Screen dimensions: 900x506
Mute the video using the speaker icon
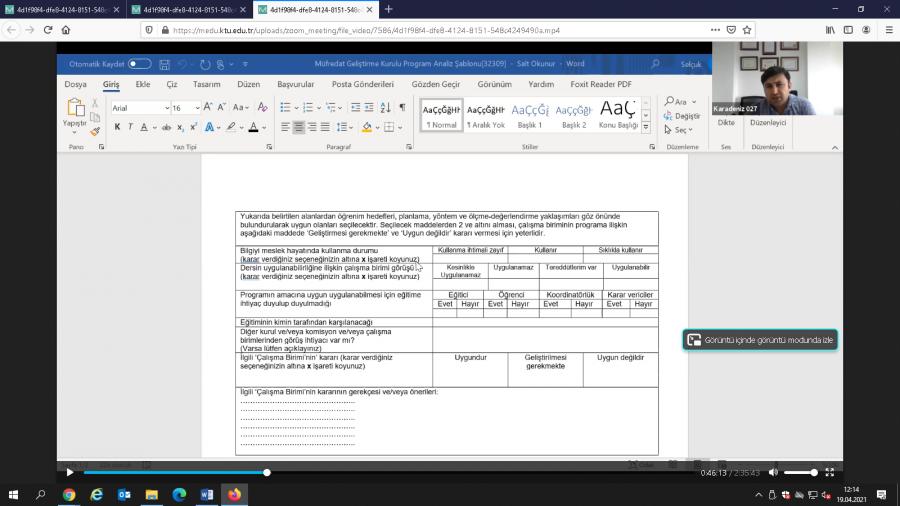point(773,472)
